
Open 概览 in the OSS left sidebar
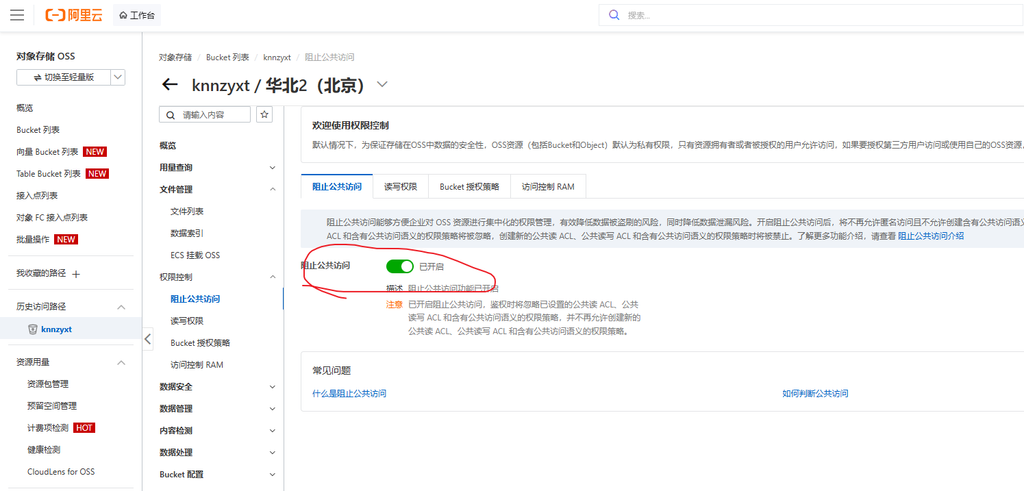pyautogui.click(x=25, y=108)
